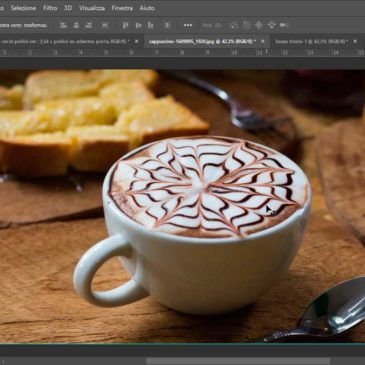The width and height of the screenshot is (365, 365).
Task: Select the 3D rotate (orbit) mode icon
Action: tap(234, 25)
